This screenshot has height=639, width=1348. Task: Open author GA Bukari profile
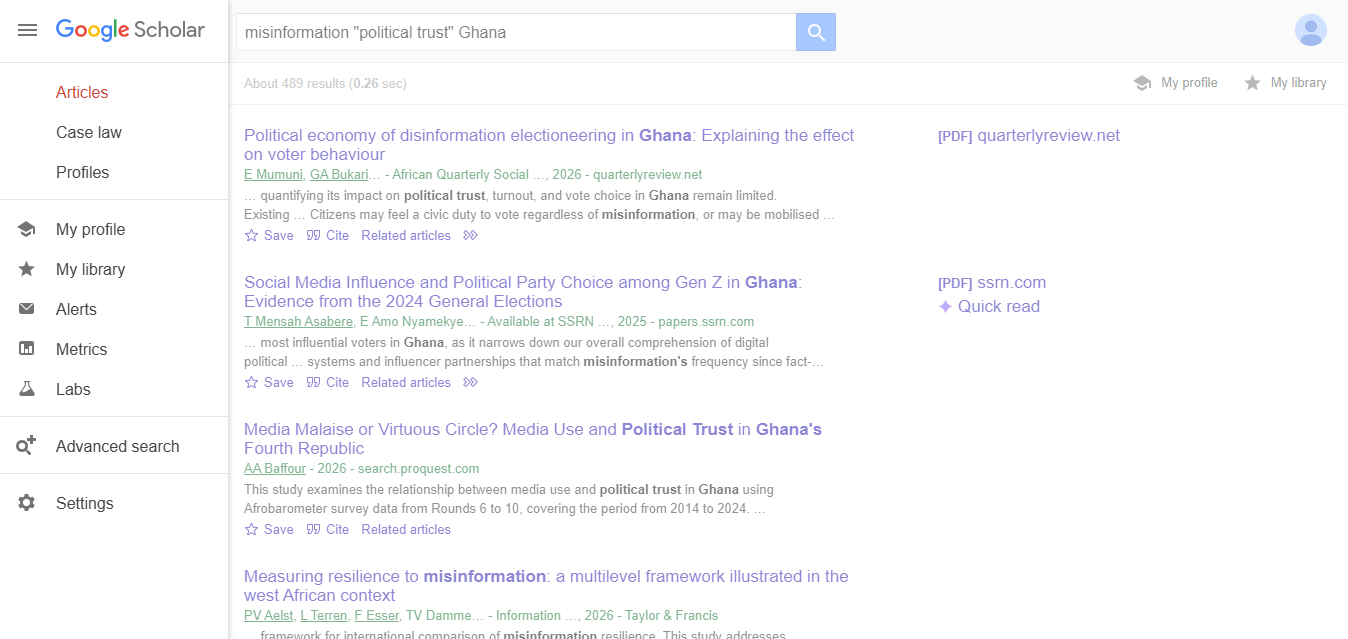pyautogui.click(x=338, y=175)
